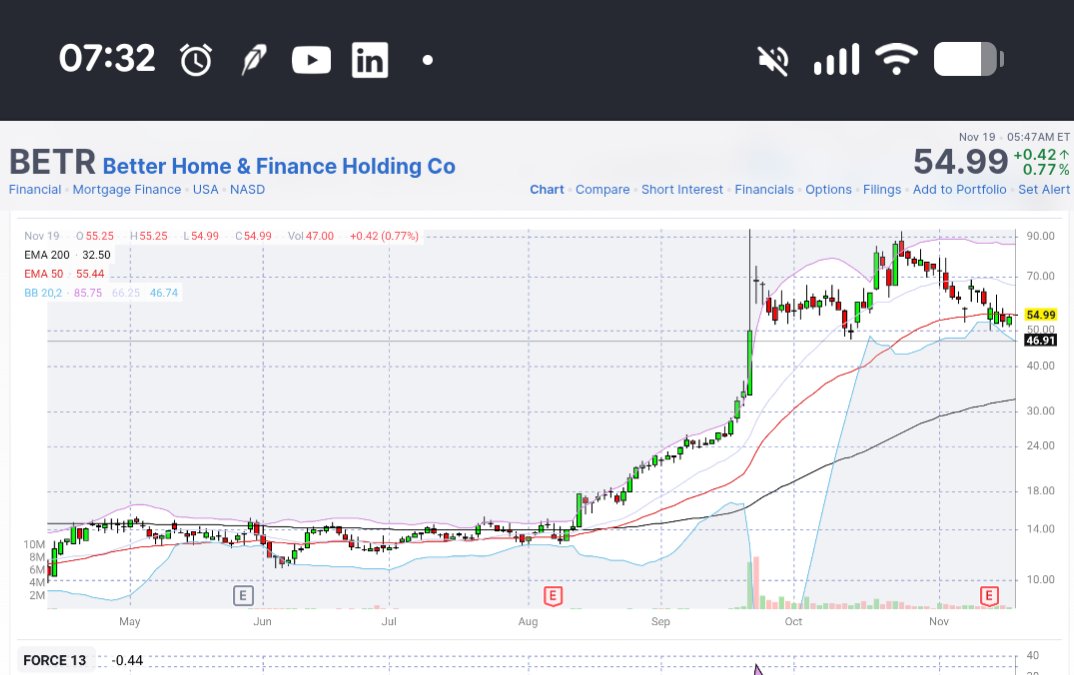The height and width of the screenshot is (675, 1074).
Task: Tap the cellular signal bars icon
Action: pos(836,60)
